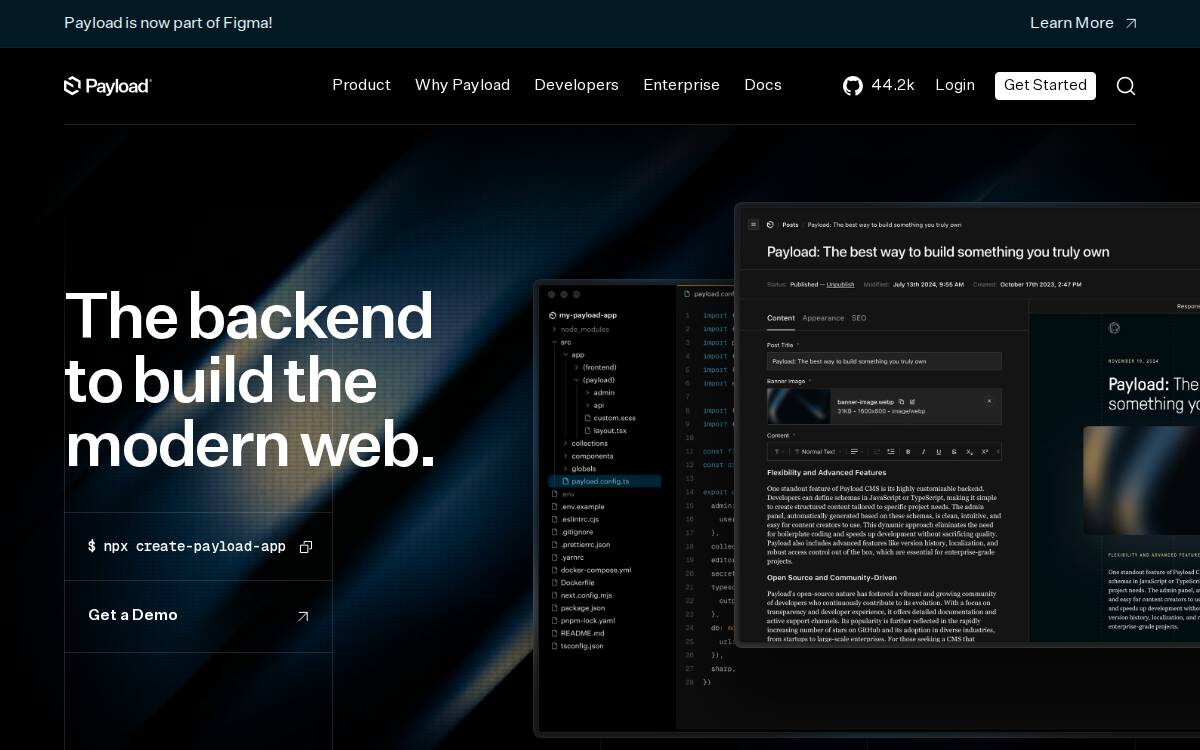Click the Posts breadcrumb in the editor
This screenshot has height=750, width=1200.
790,225
